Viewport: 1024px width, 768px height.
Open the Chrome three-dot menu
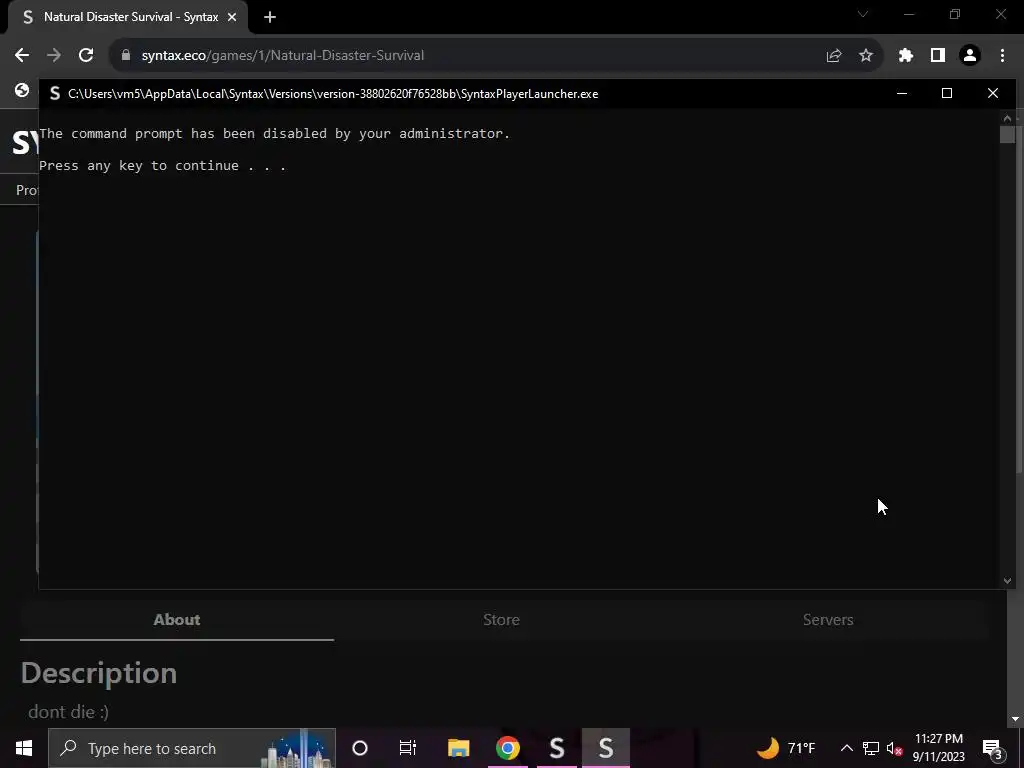click(x=1002, y=56)
